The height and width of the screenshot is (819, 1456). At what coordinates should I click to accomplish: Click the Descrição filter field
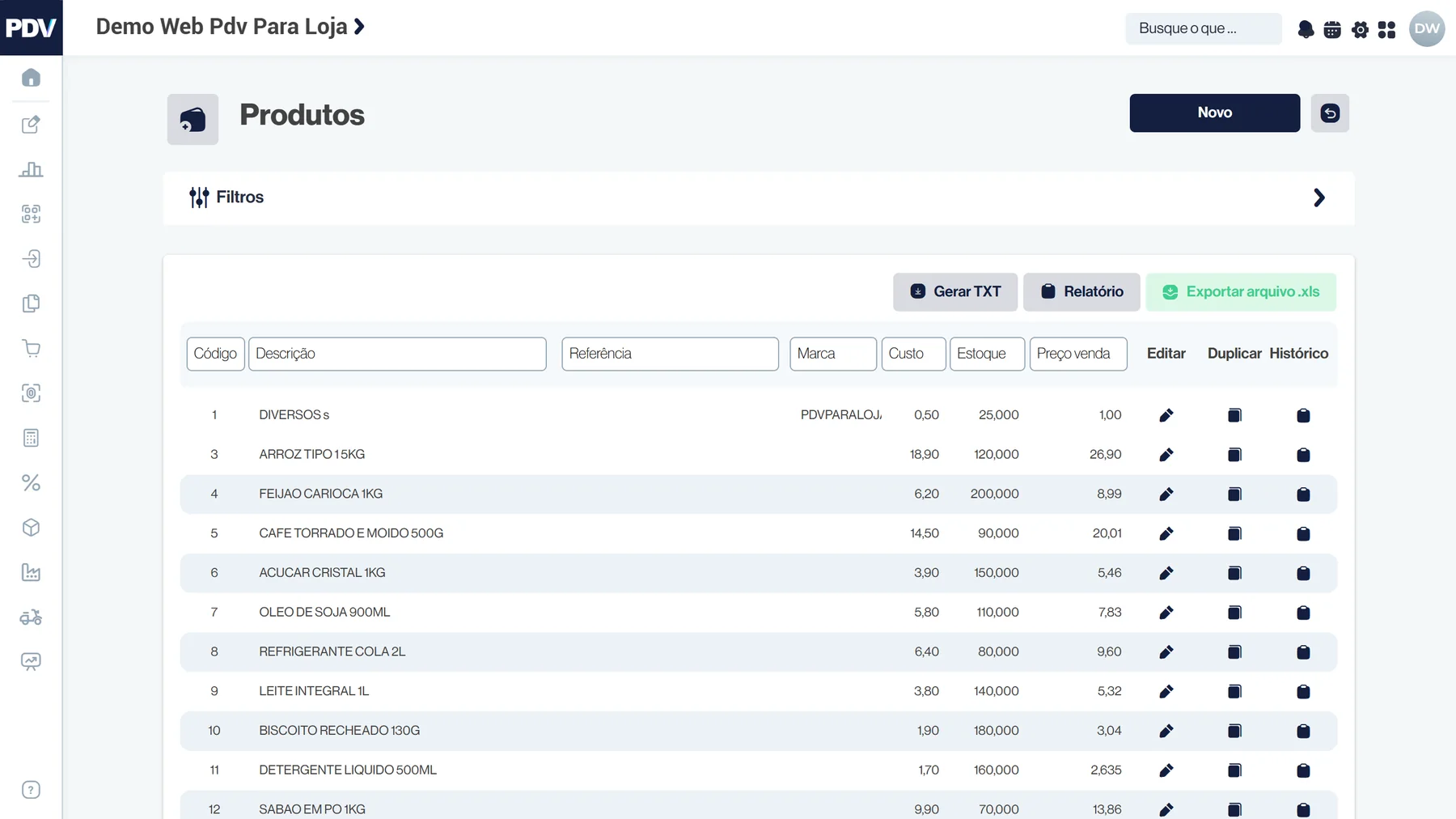pyautogui.click(x=397, y=354)
